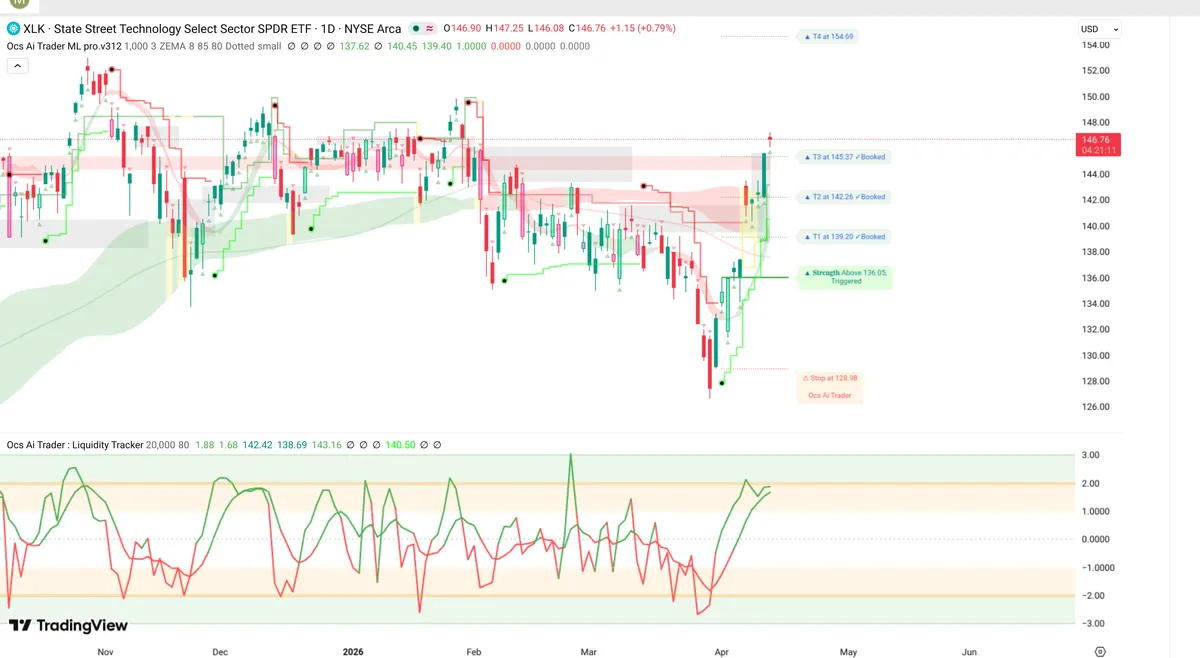Image resolution: width=1200 pixels, height=658 pixels.
Task: Click the red 146.76 current price tag
Action: pyautogui.click(x=1097, y=144)
